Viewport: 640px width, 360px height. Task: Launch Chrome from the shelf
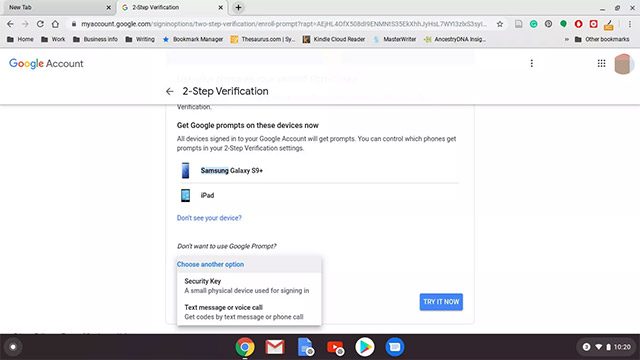[245, 347]
